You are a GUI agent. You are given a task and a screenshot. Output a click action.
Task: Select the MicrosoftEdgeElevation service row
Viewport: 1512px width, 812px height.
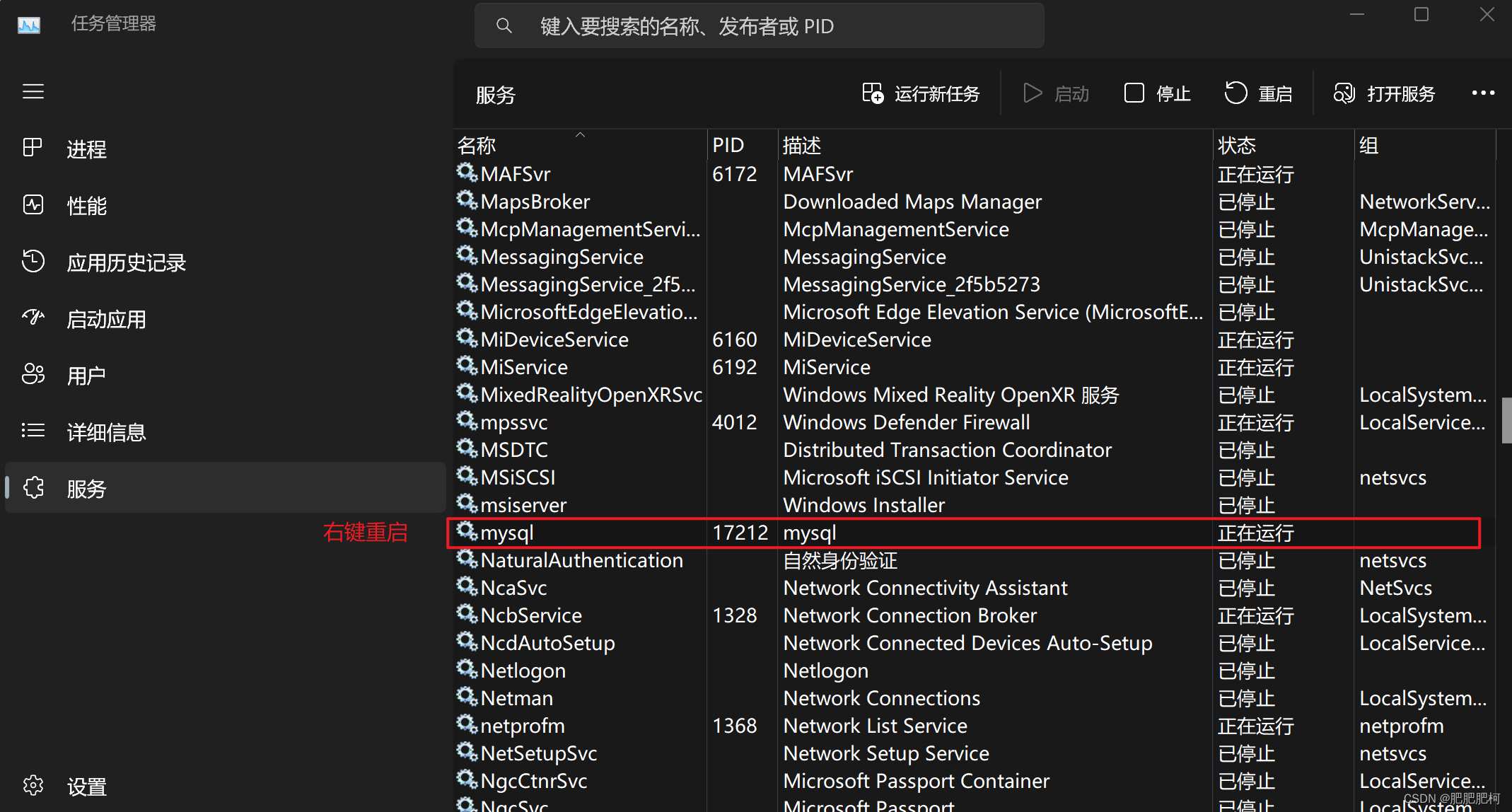tap(975, 312)
